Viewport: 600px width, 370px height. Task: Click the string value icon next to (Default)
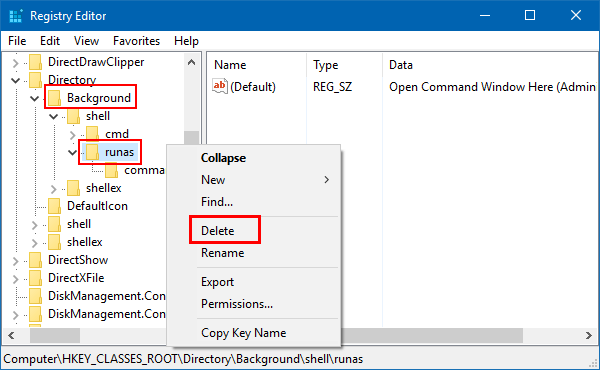tap(220, 86)
